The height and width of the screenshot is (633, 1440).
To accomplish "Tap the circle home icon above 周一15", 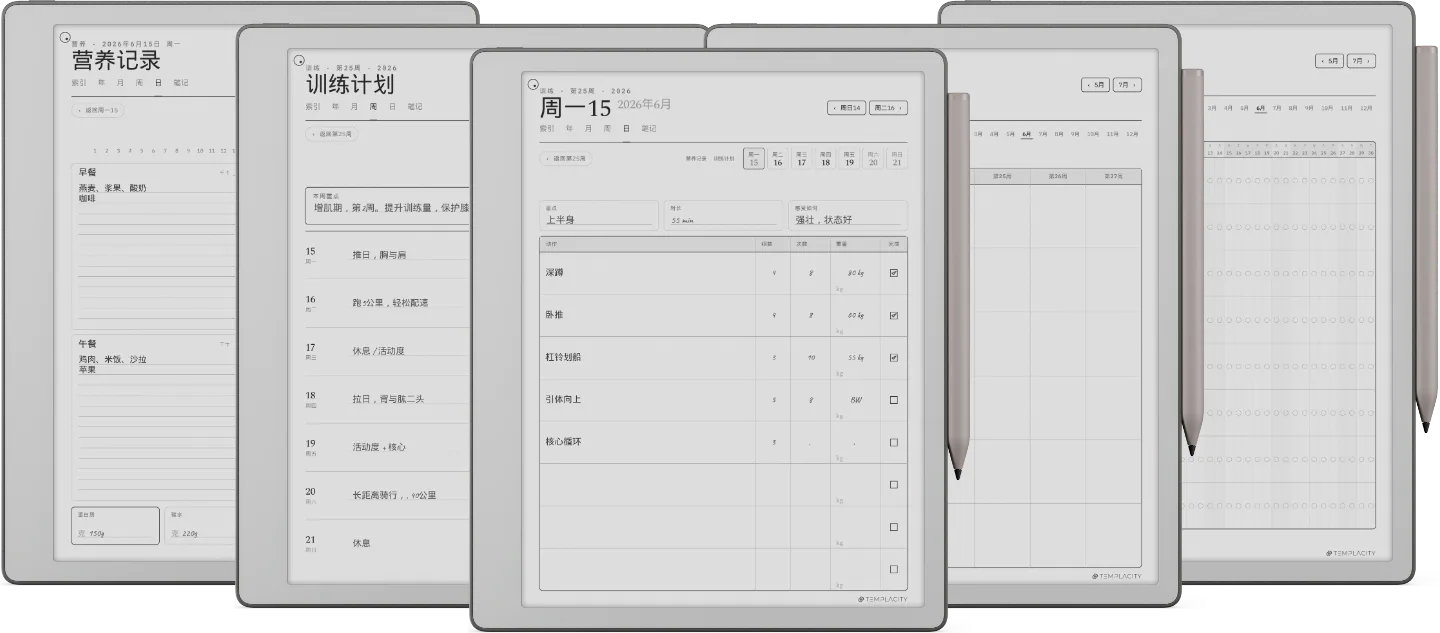I will [533, 85].
